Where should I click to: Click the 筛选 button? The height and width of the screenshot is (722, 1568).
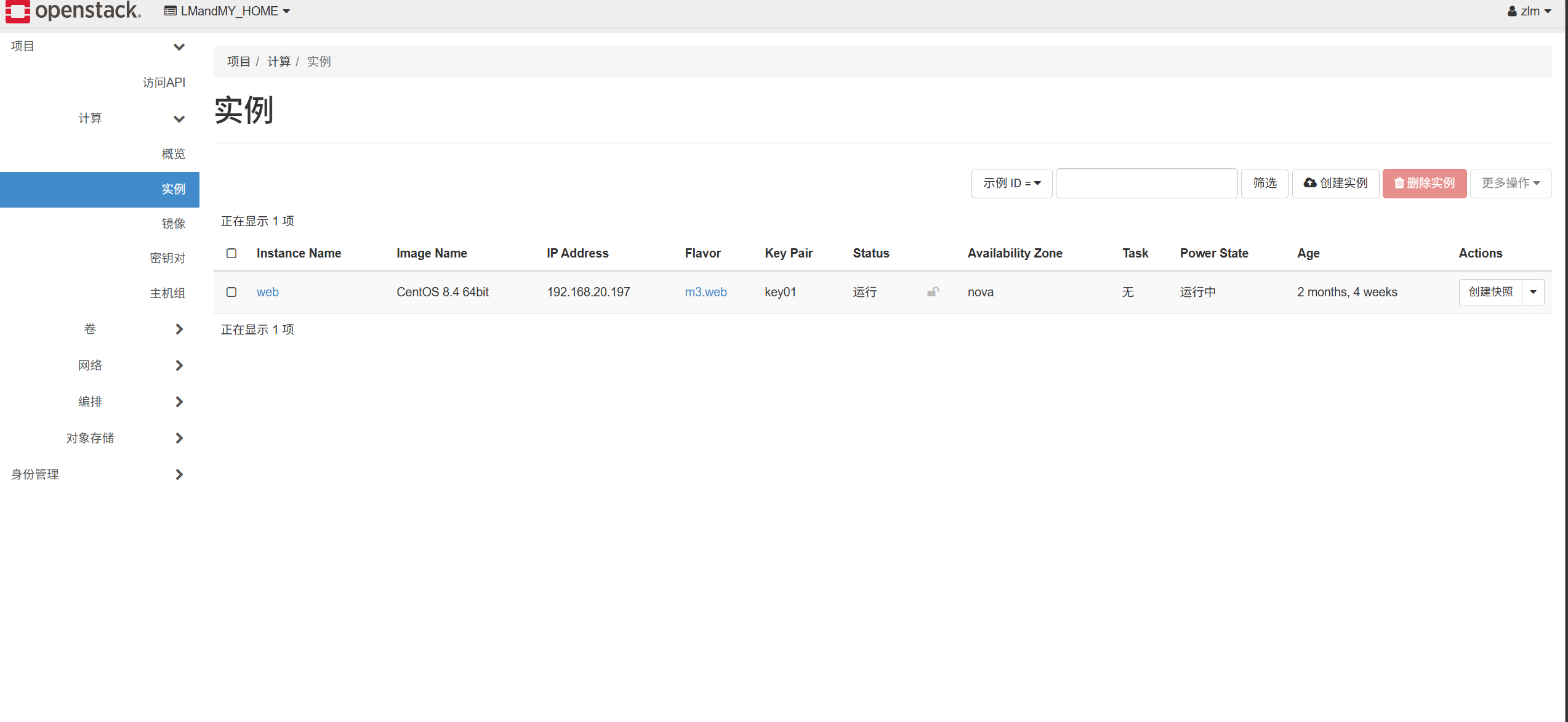pyautogui.click(x=1264, y=183)
